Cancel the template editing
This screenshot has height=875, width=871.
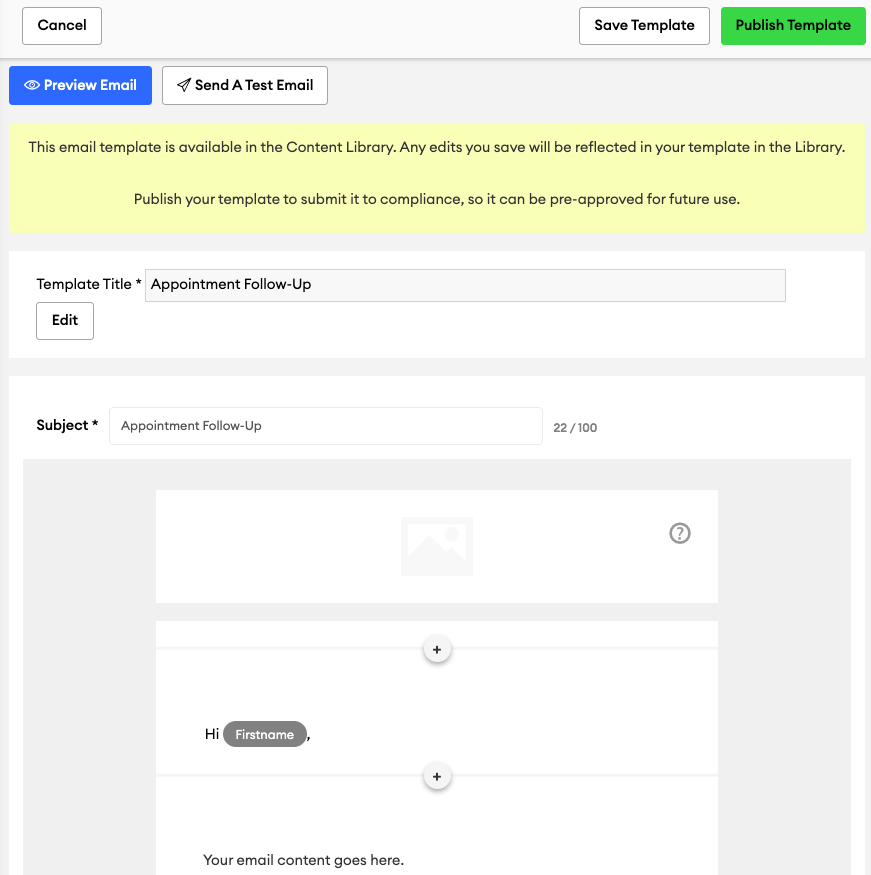[x=61, y=26]
